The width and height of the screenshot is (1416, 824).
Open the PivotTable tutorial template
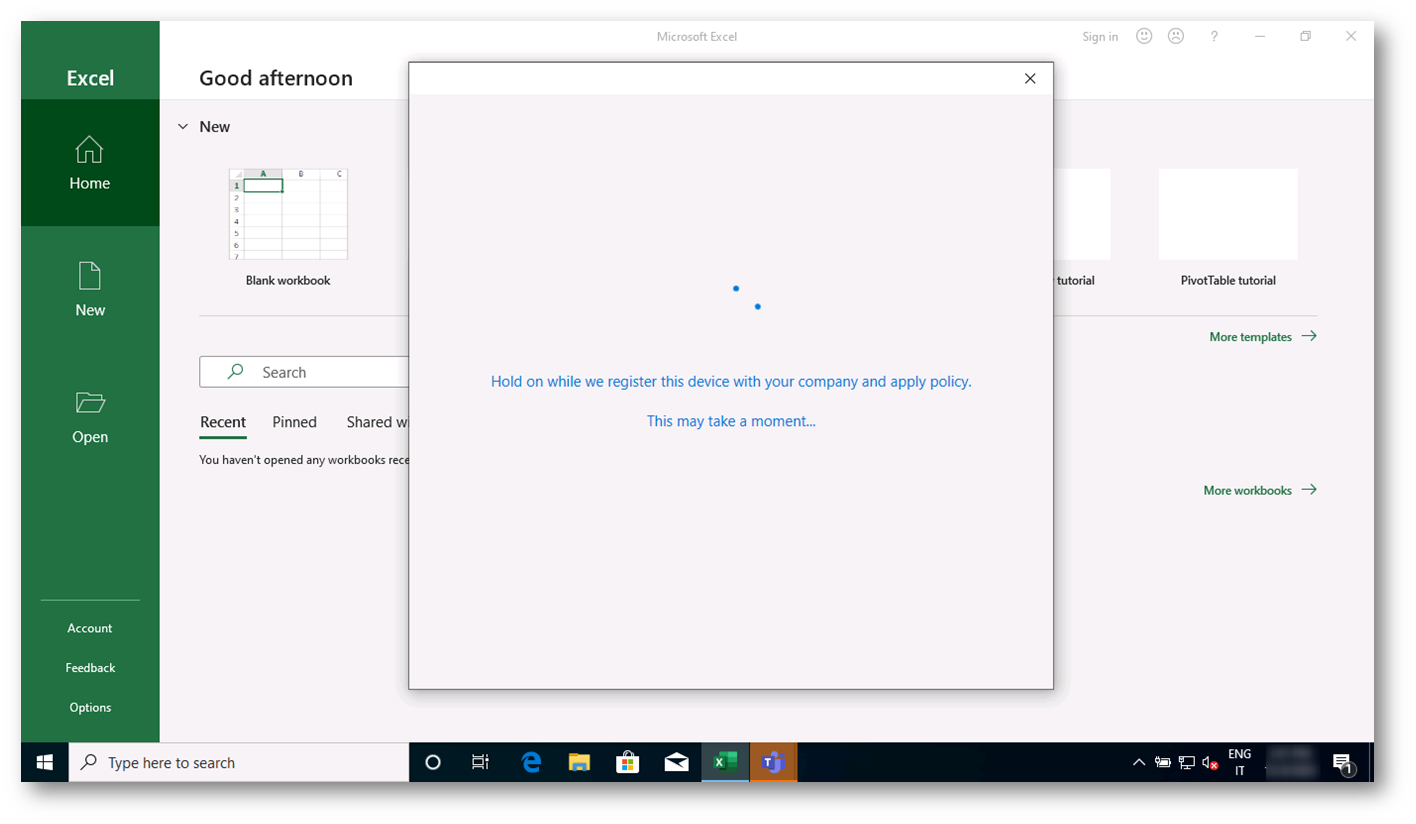pyautogui.click(x=1228, y=227)
